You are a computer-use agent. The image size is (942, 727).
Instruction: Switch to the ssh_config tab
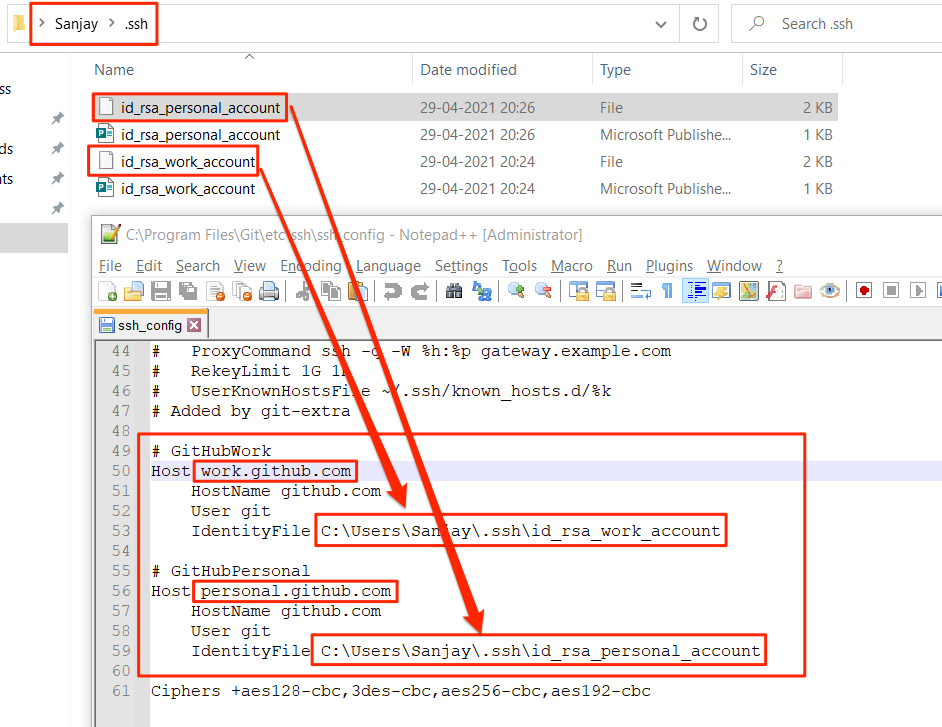pyautogui.click(x=149, y=325)
